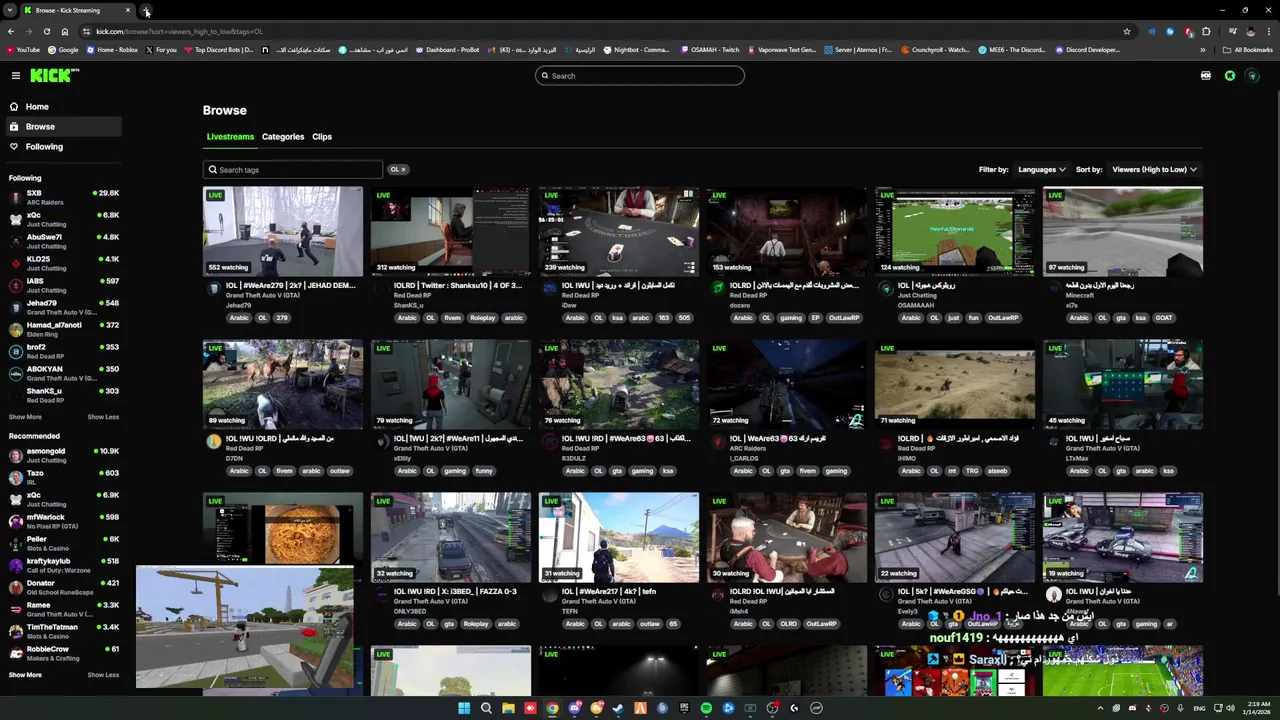Switch to the Categories tab
1280x720 pixels.
283,136
